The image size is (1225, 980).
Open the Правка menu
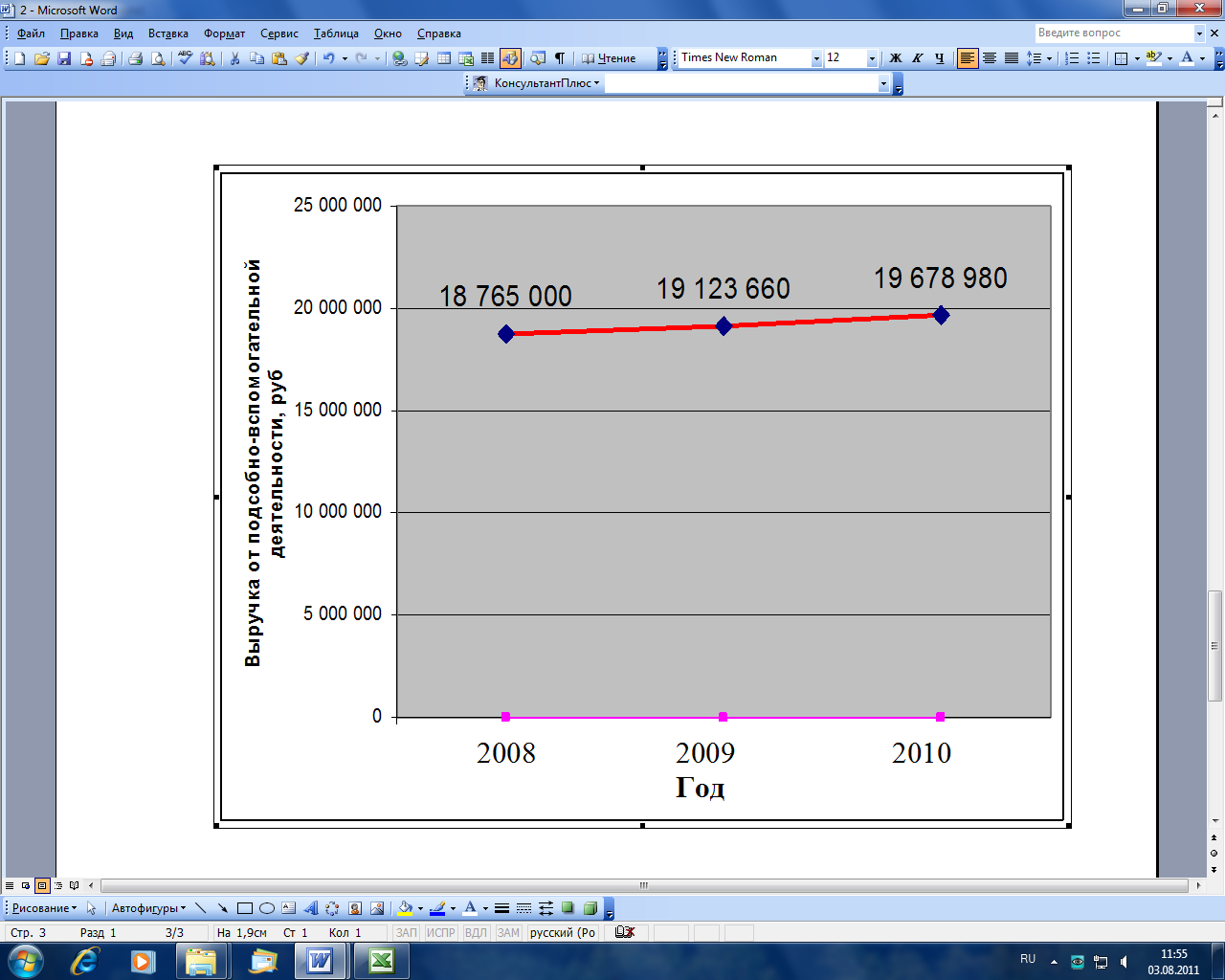[78, 33]
